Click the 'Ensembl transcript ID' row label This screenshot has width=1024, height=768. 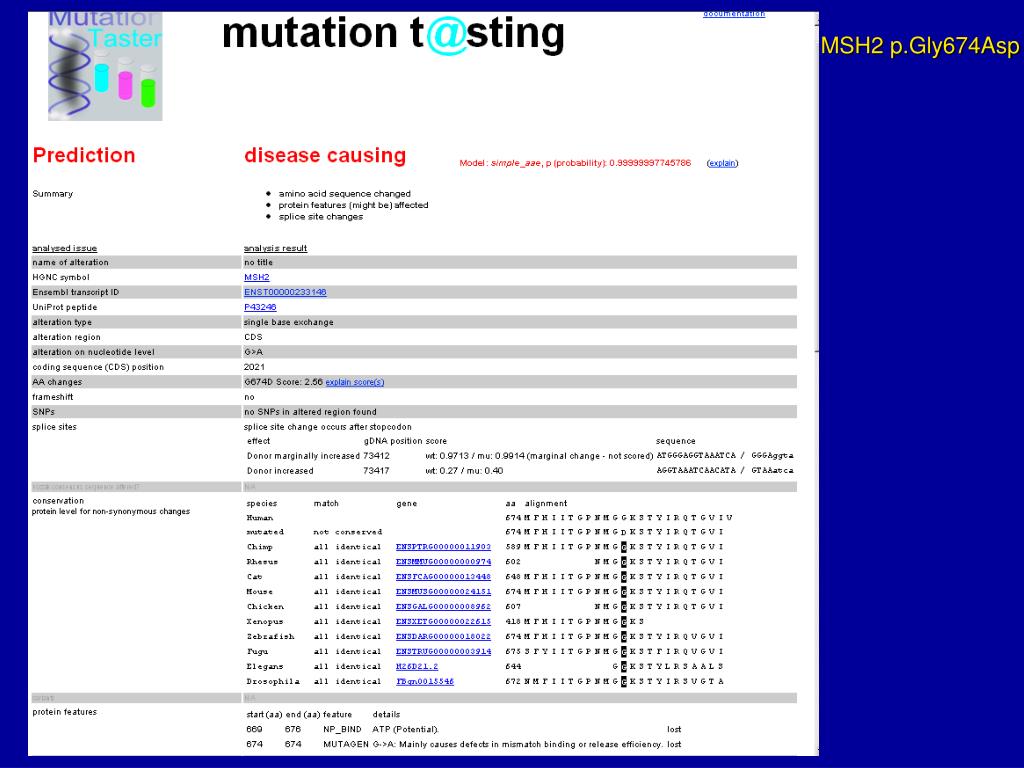pos(76,293)
